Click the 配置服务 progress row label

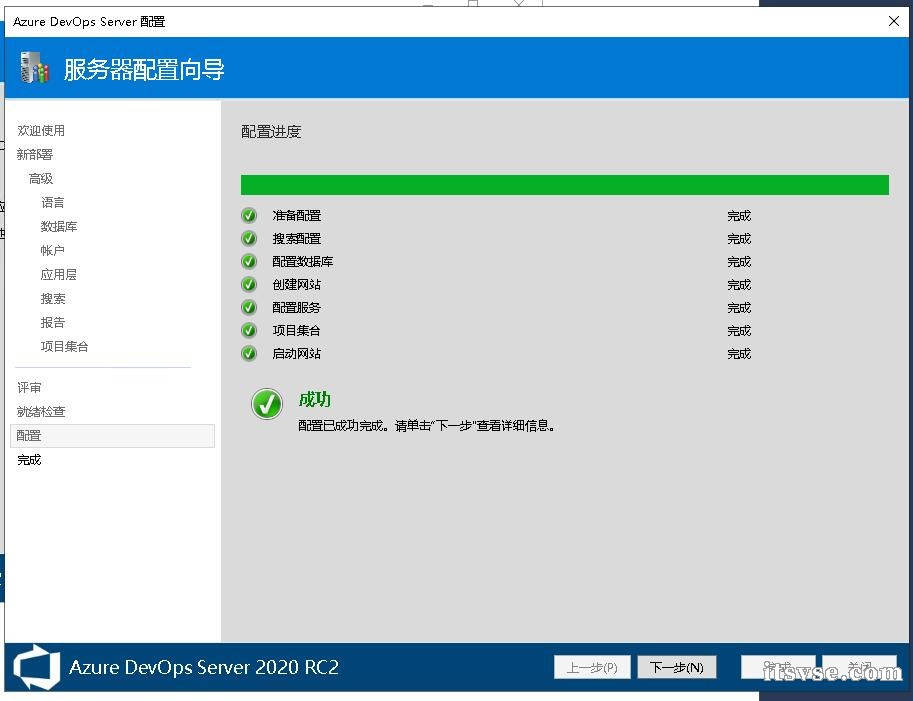[x=297, y=307]
